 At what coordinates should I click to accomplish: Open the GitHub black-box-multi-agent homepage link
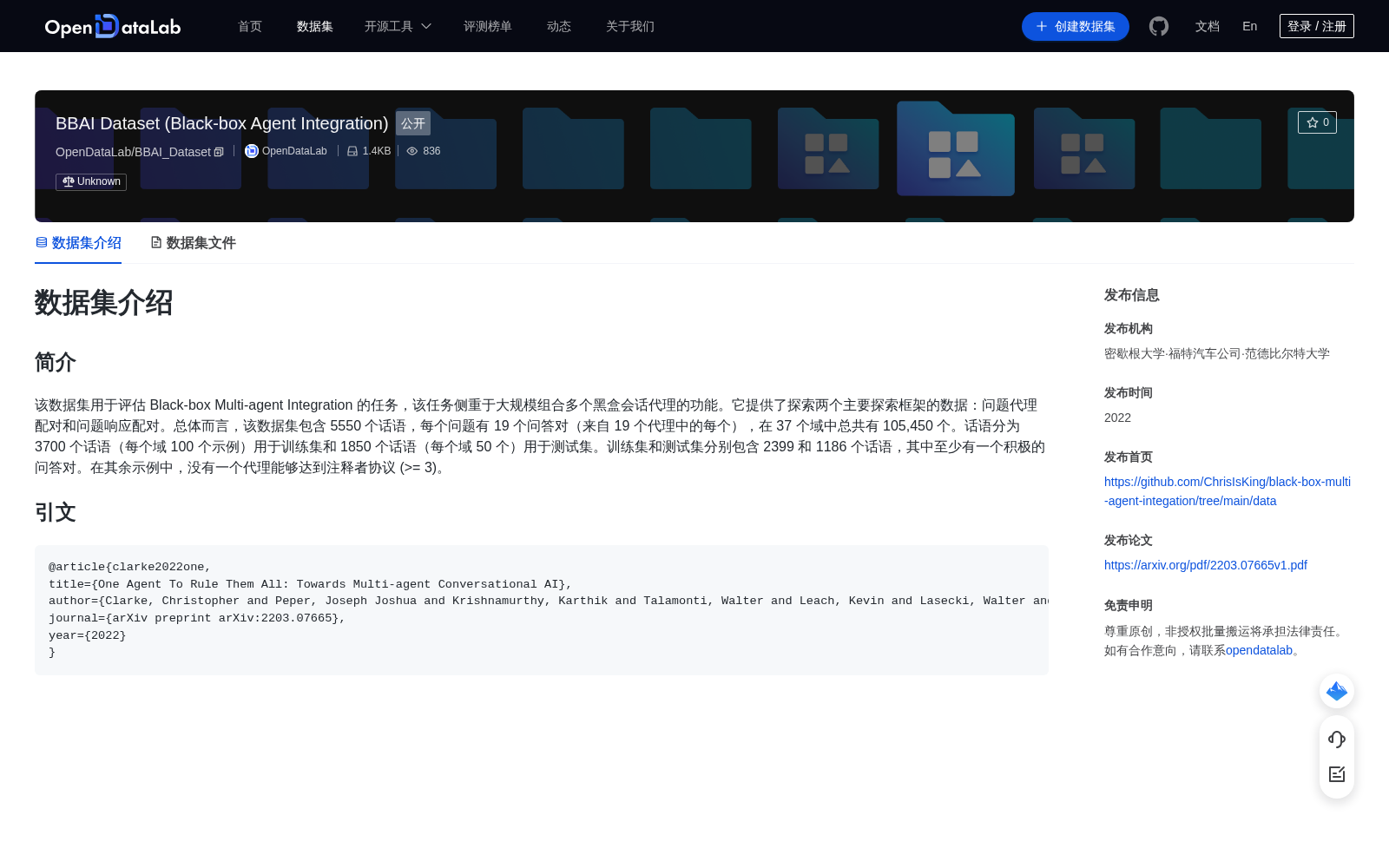(x=1228, y=491)
